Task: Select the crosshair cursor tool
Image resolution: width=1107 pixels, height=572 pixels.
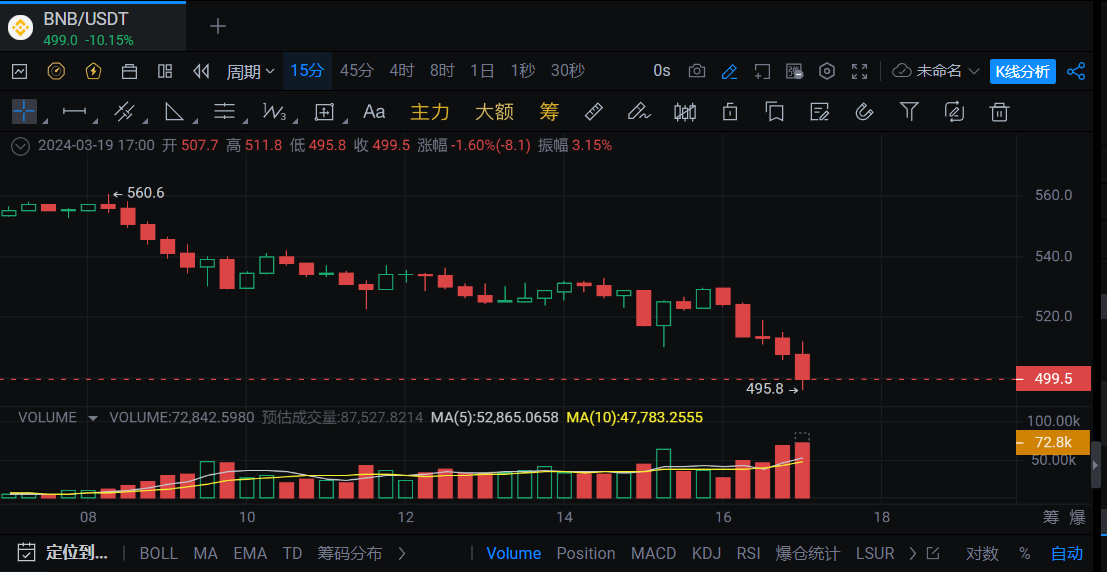Action: tap(24, 111)
